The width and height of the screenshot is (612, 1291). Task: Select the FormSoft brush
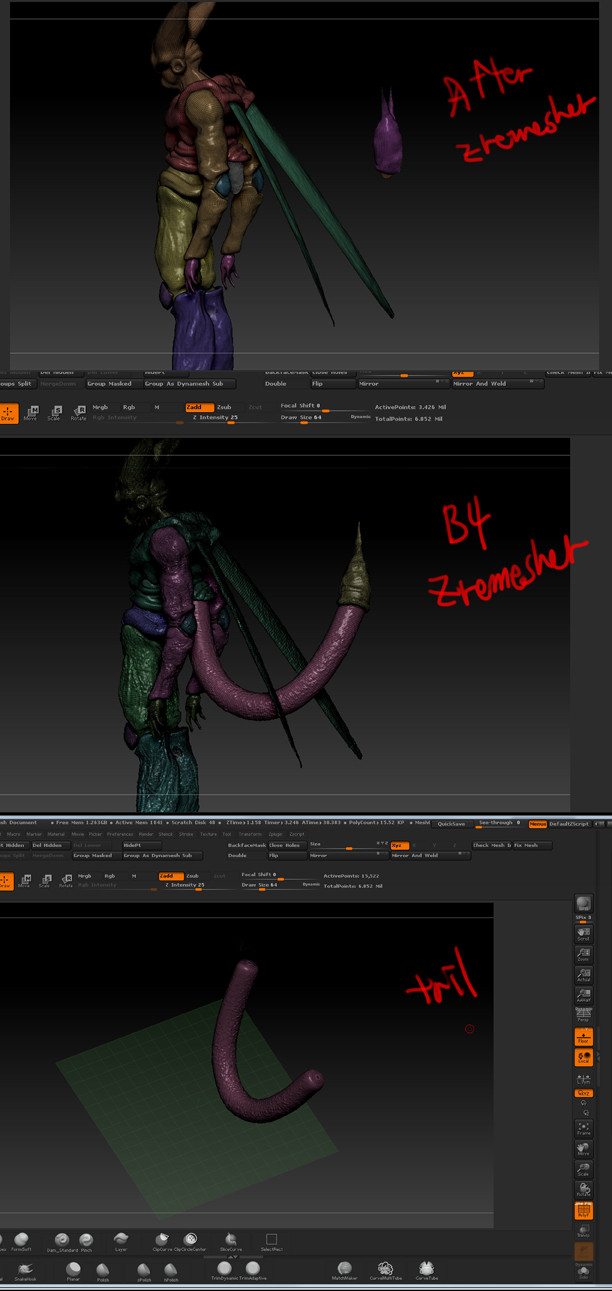pyautogui.click(x=21, y=1241)
